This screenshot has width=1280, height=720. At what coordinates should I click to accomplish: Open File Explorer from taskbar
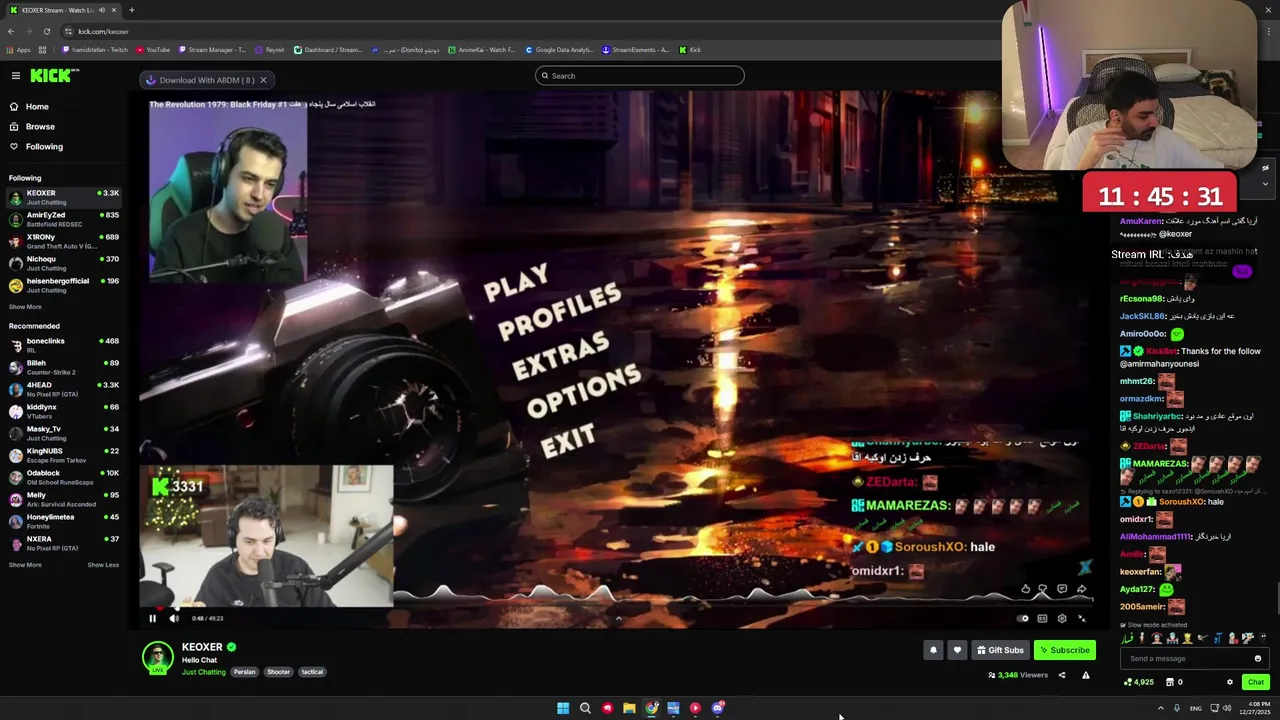[x=629, y=708]
